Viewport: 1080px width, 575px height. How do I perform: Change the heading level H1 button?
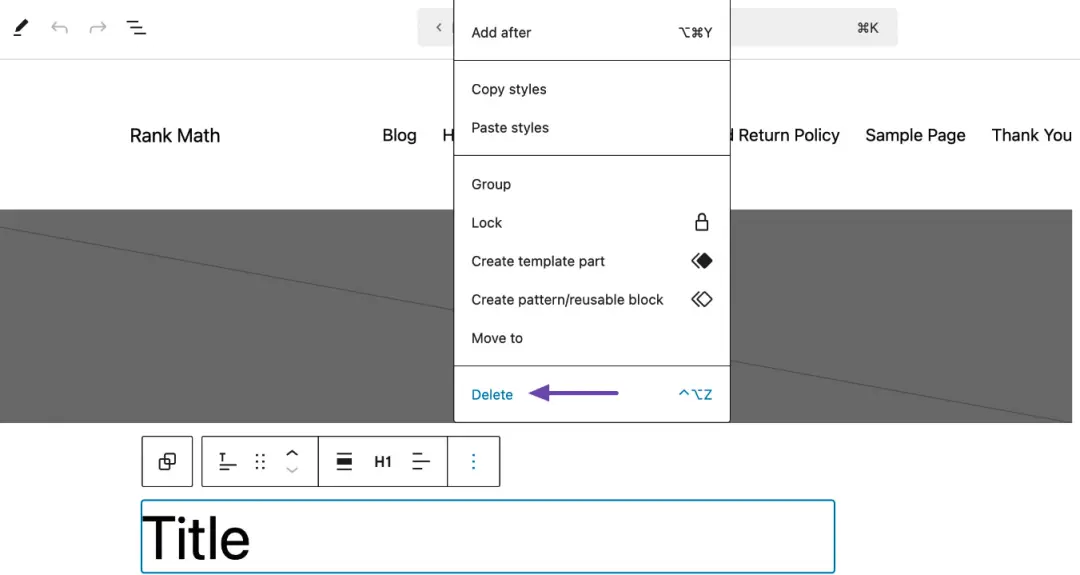[383, 461]
